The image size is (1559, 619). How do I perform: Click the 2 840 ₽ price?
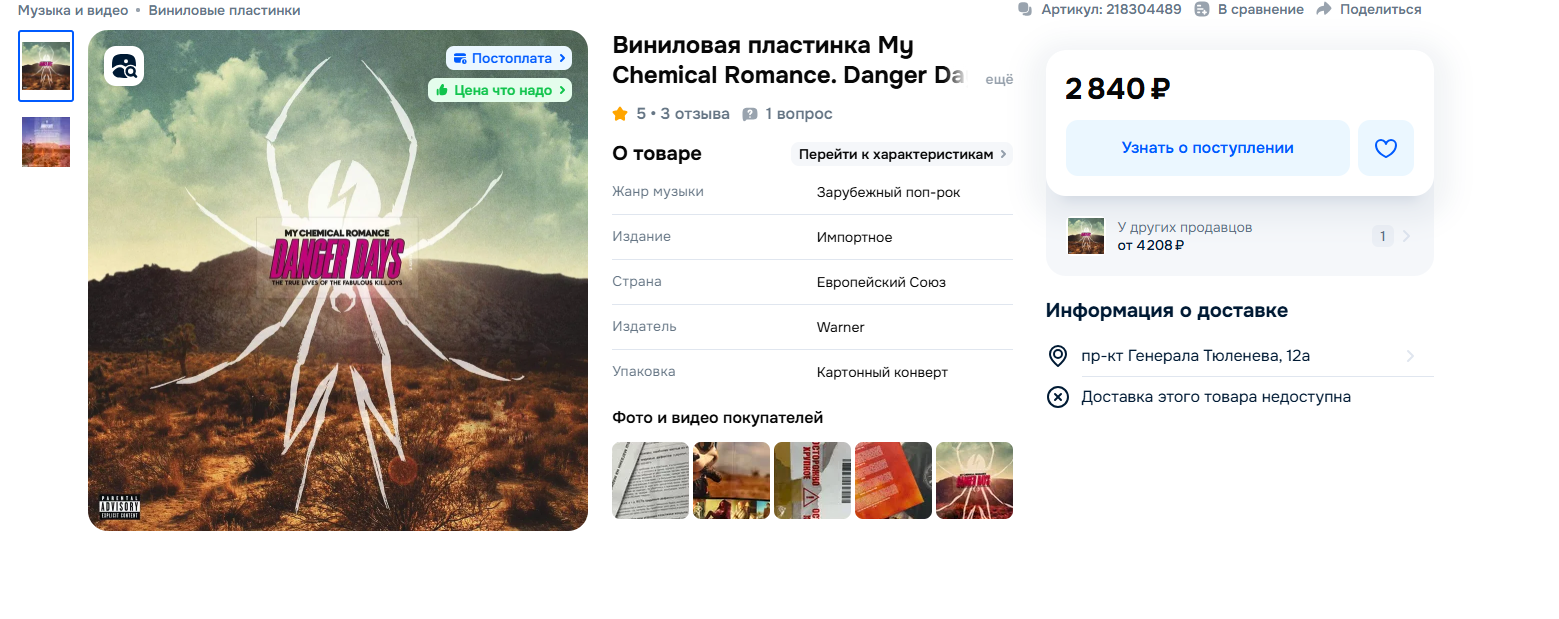[1117, 89]
